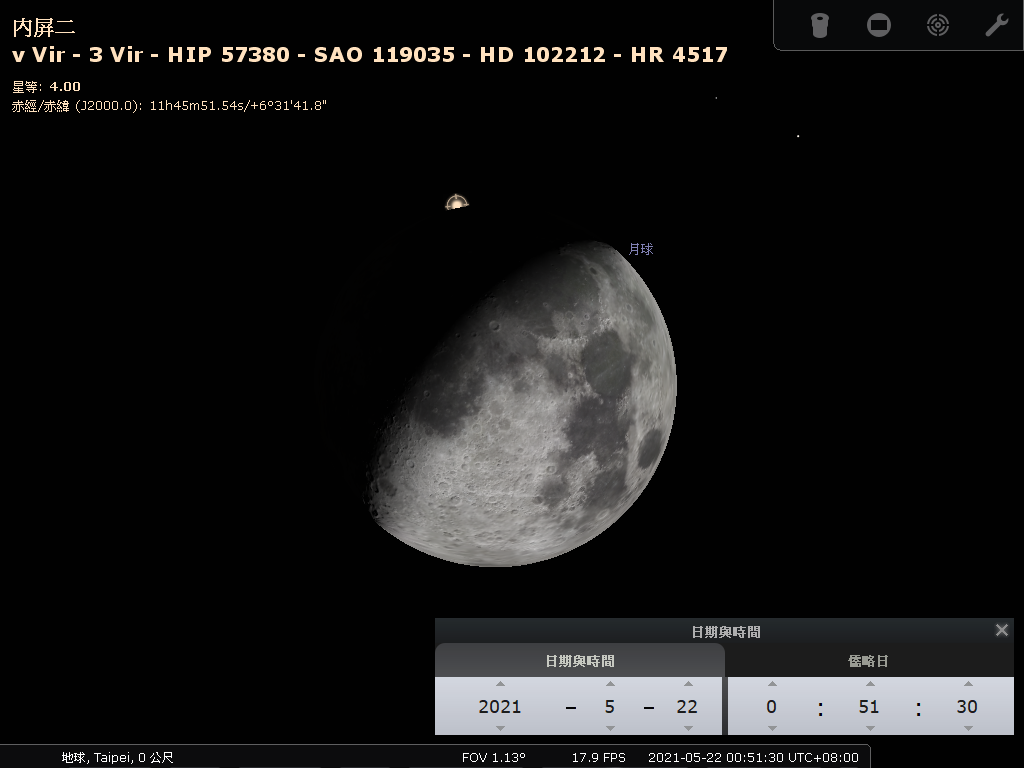
Task: Decrease the day with the down arrow
Action: coord(687,728)
